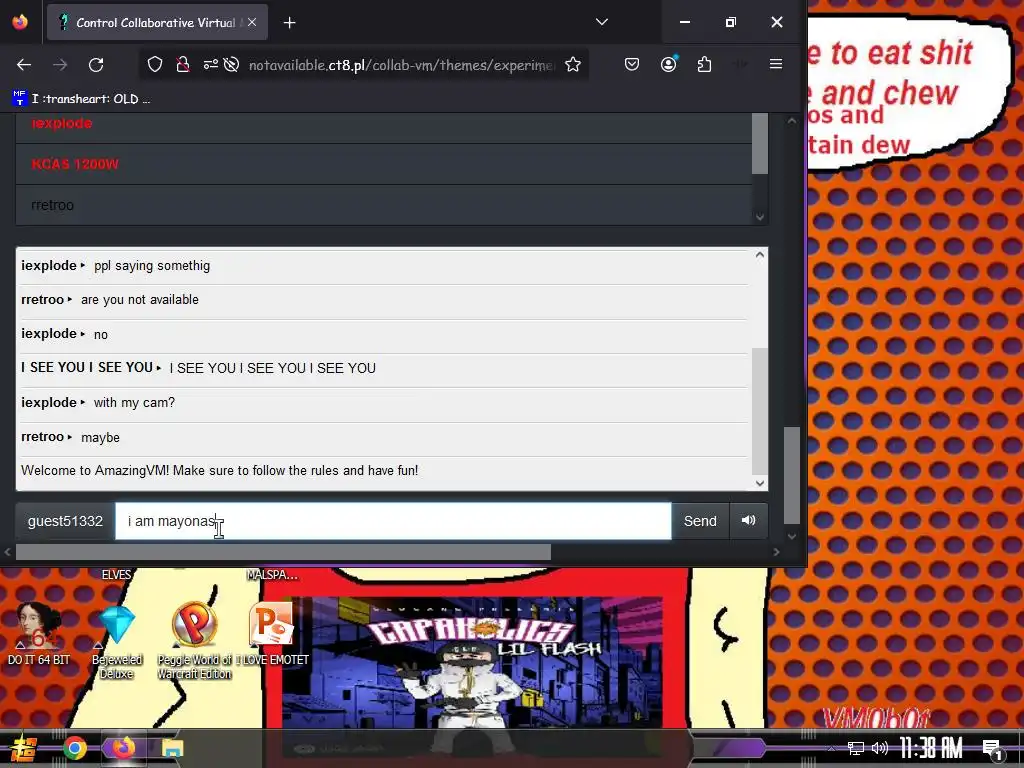1024x768 pixels.
Task: Reload the current page
Action: pyautogui.click(x=96, y=65)
